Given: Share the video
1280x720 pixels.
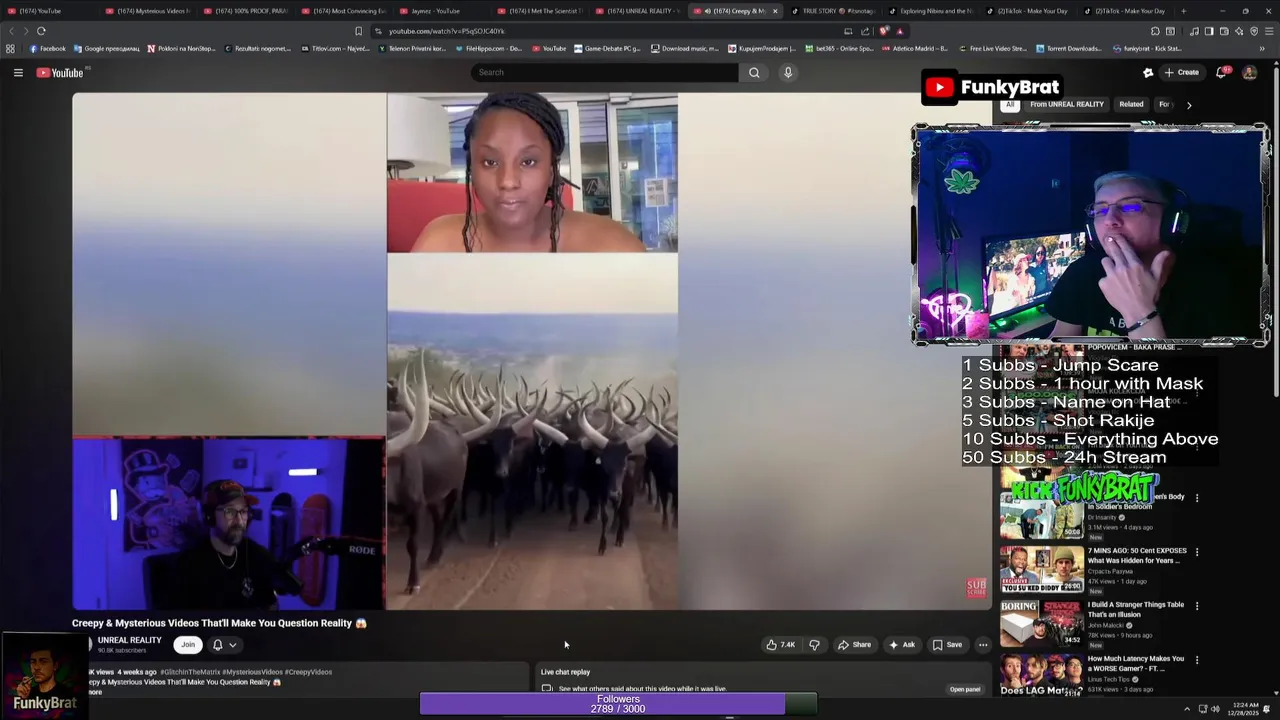Looking at the screenshot, I should 854,645.
